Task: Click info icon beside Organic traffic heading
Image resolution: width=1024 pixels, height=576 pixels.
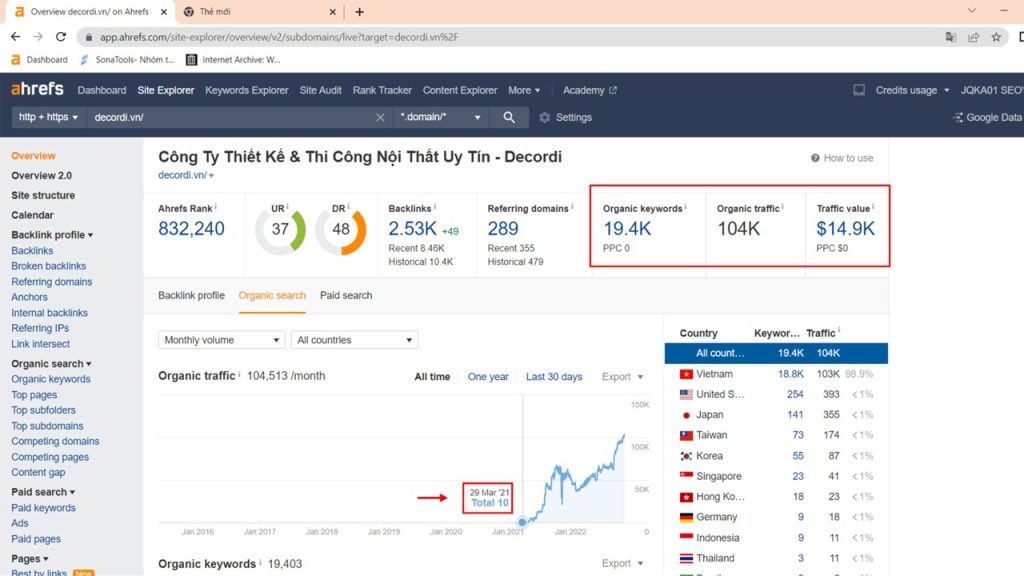Action: (x=239, y=375)
